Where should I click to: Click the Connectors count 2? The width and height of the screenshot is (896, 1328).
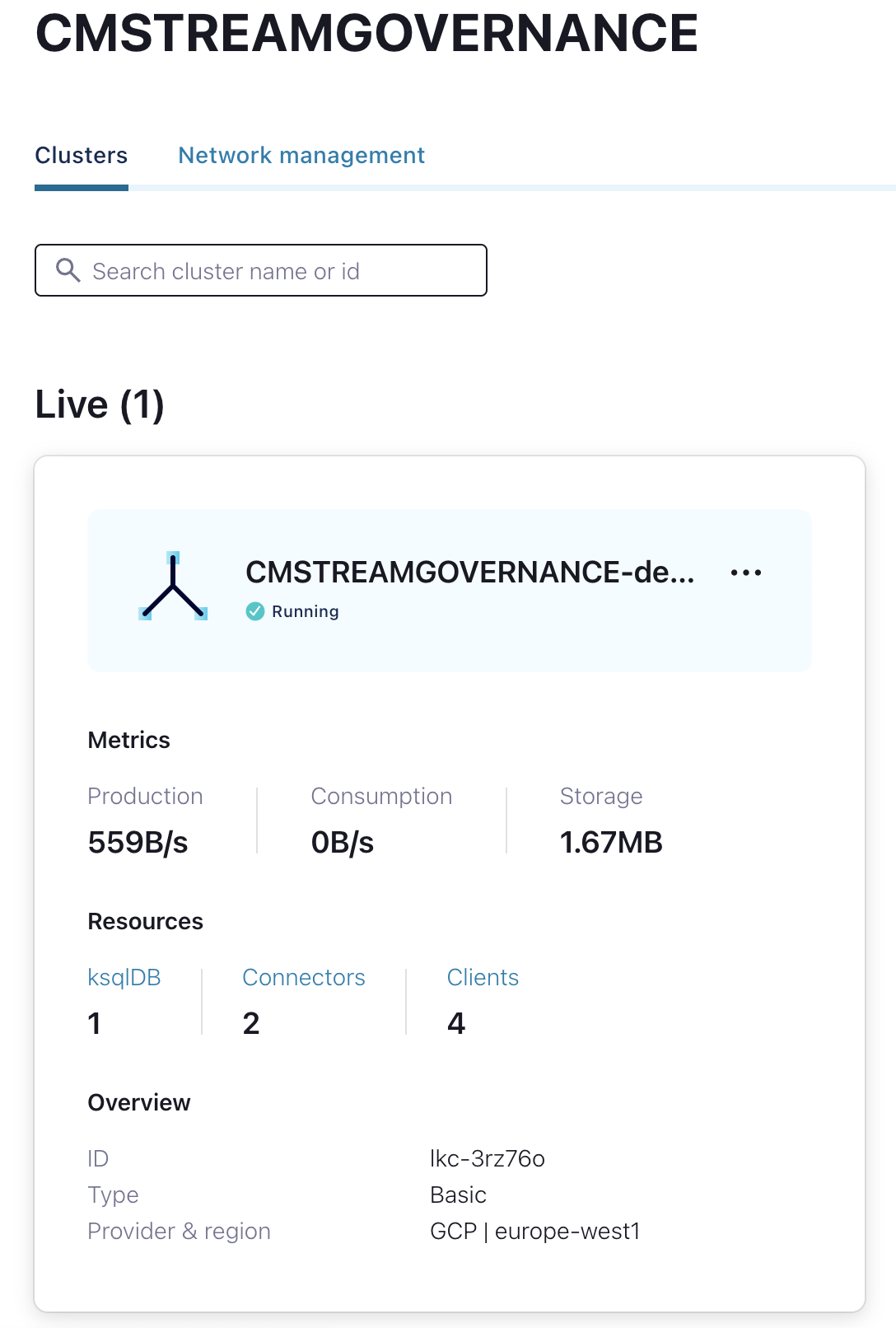click(x=251, y=1023)
